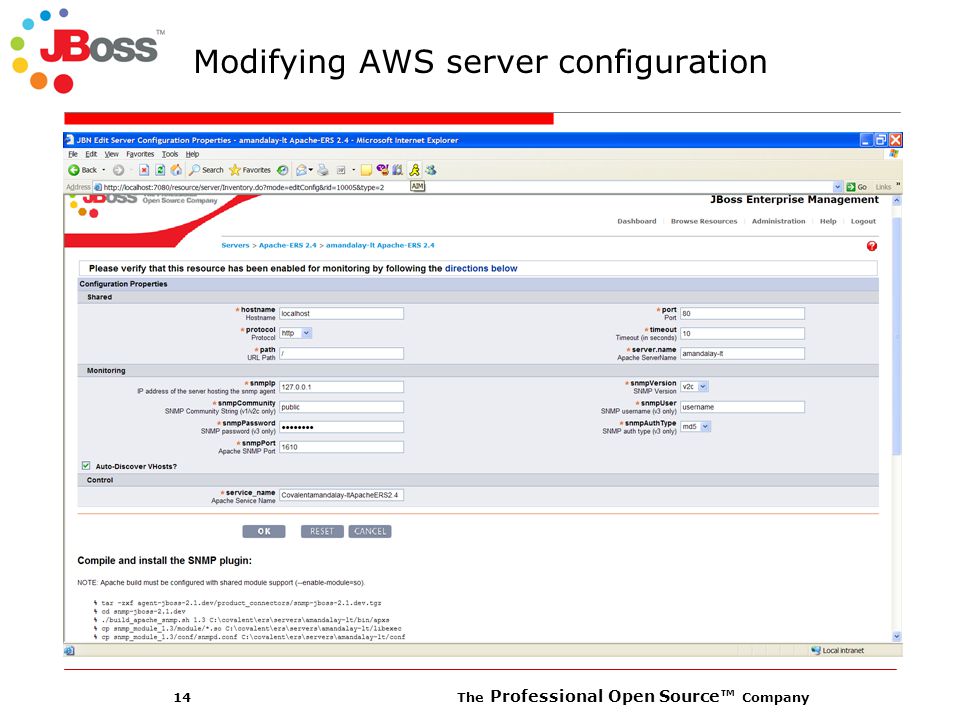
Task: Click the History/Media icon after Favorites
Action: click(x=282, y=170)
